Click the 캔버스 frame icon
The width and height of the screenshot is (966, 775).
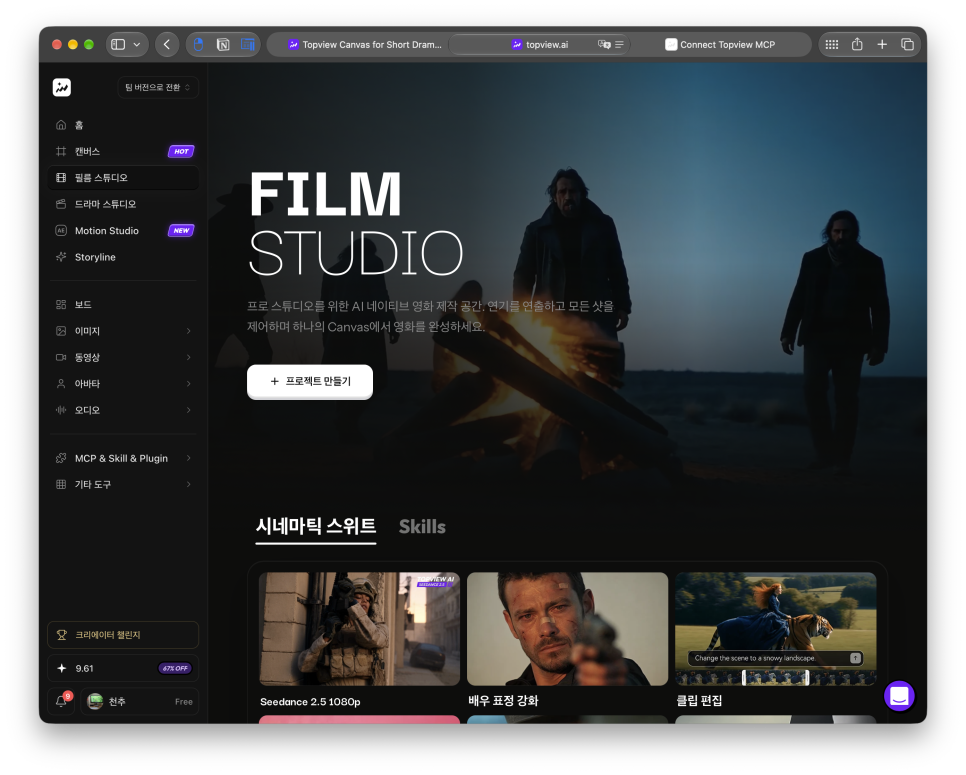coord(61,152)
